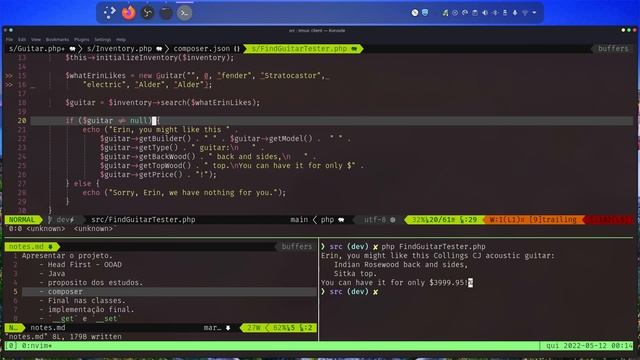The height and width of the screenshot is (360, 640).
Task: Click the white round tray icon
Action: (x=415, y=13)
